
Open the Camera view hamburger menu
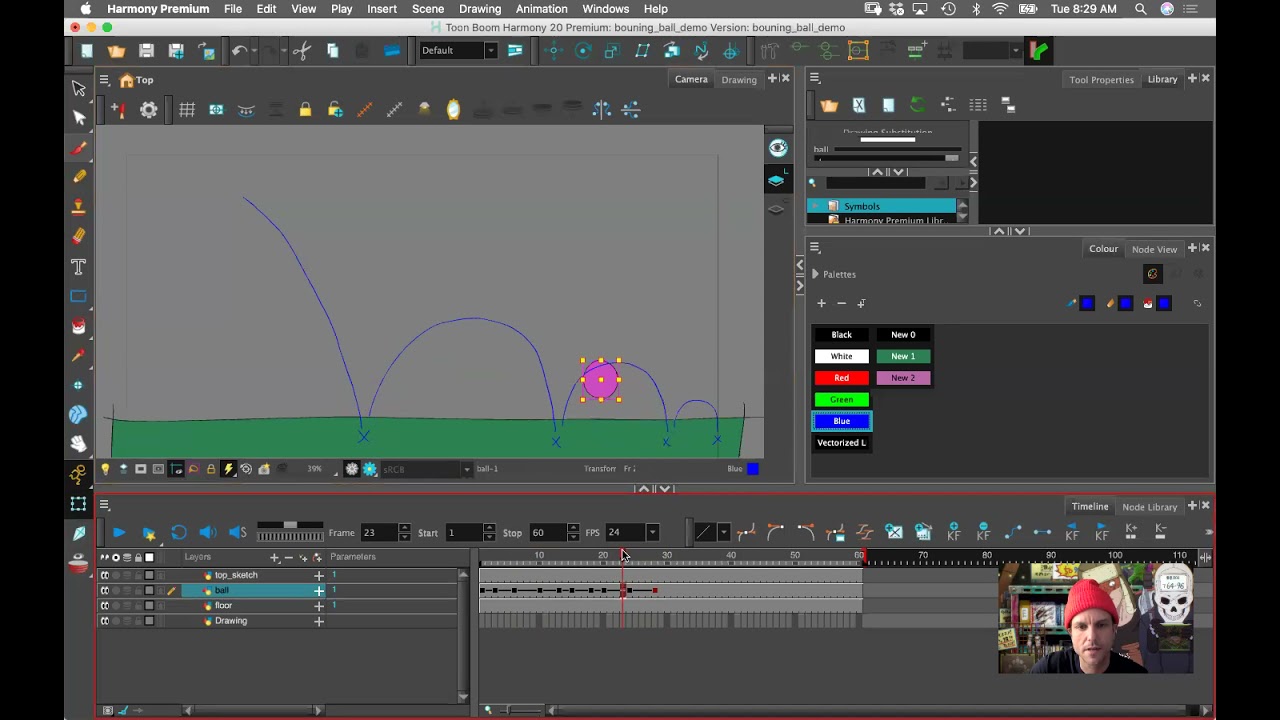[x=104, y=80]
